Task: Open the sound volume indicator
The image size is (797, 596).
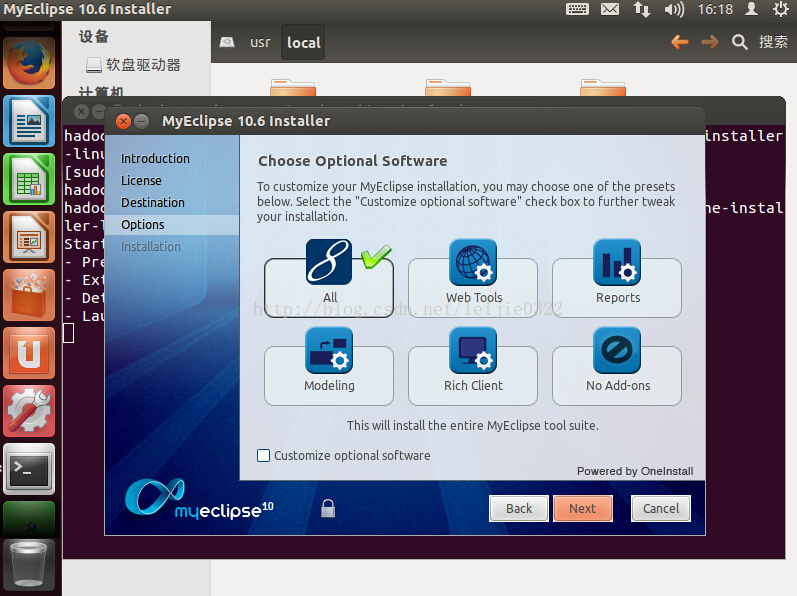Action: pyautogui.click(x=674, y=9)
